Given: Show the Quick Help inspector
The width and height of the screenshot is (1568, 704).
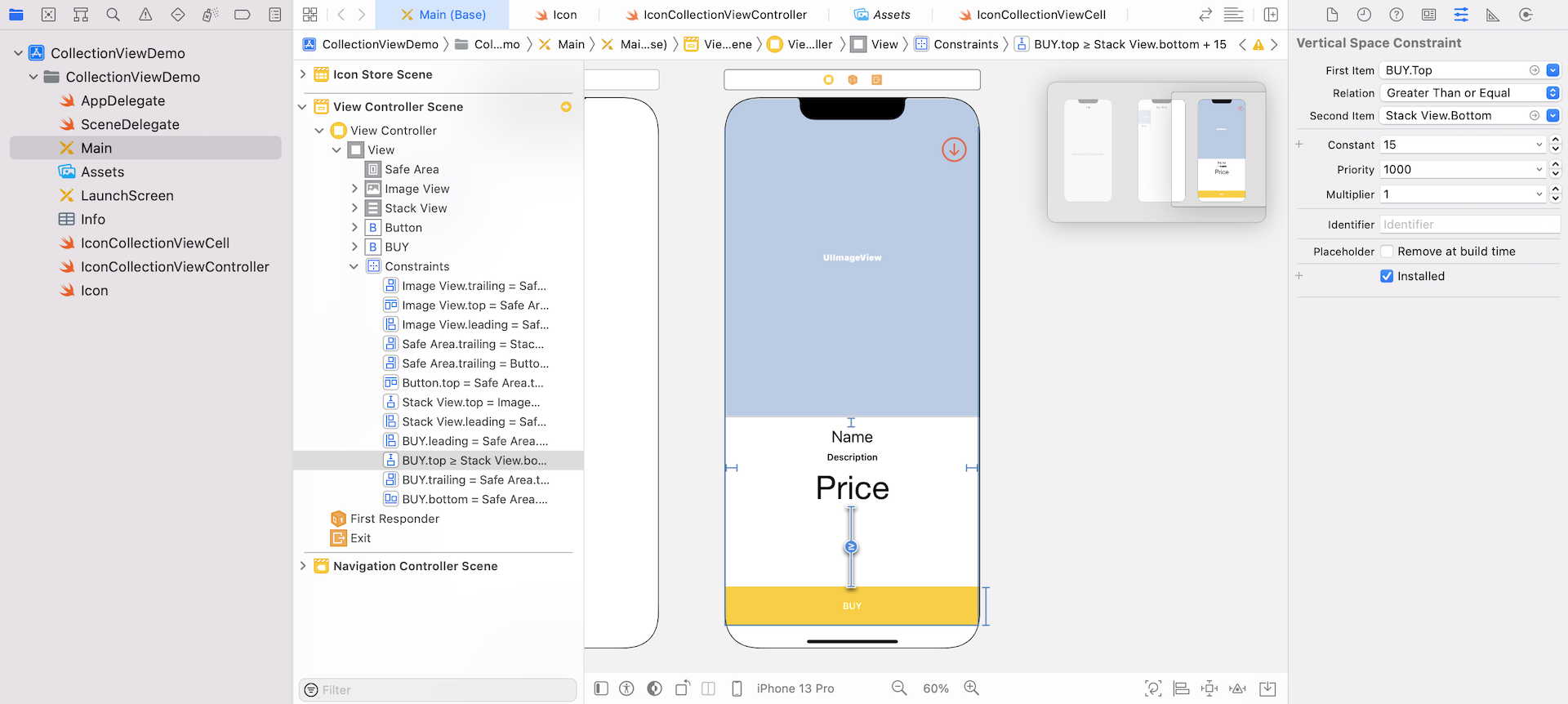Looking at the screenshot, I should coord(1396,15).
